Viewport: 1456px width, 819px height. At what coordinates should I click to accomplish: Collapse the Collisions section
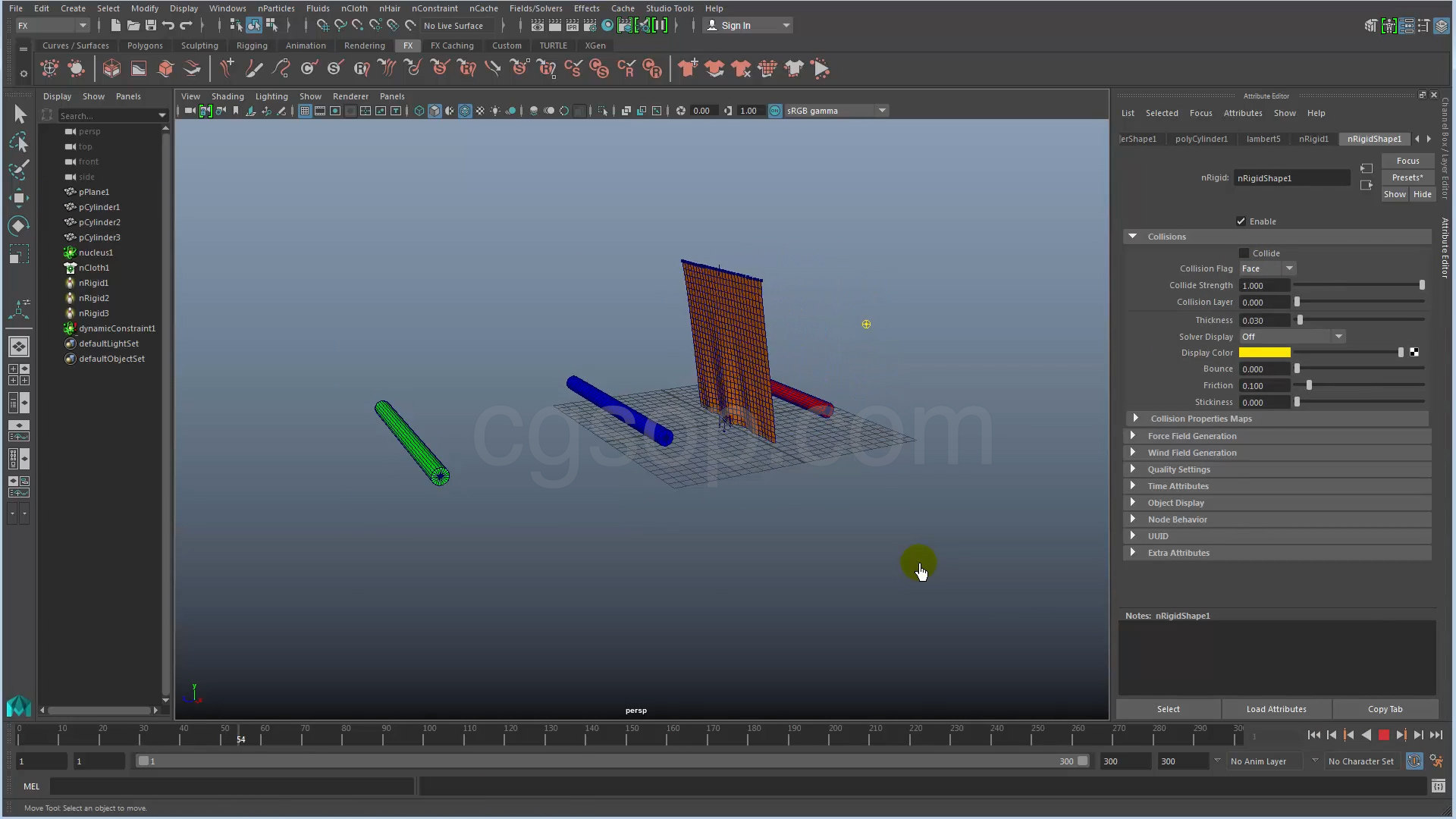pos(1133,237)
